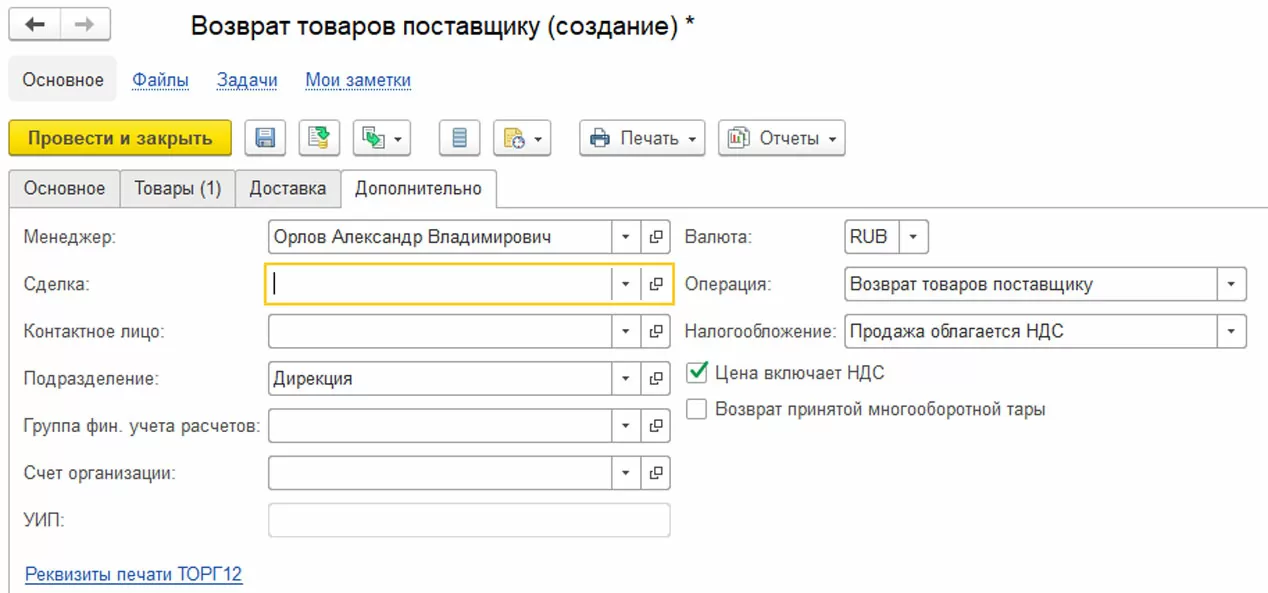Open the Менеджер field's open-form icon
This screenshot has width=1268, height=593.
(x=656, y=238)
